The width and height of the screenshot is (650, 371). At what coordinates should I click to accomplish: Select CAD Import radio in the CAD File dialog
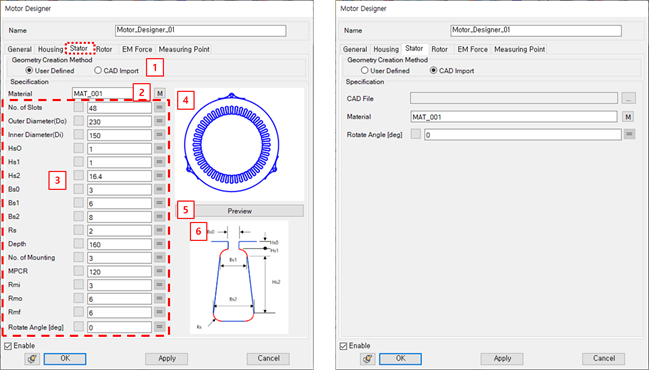[434, 70]
